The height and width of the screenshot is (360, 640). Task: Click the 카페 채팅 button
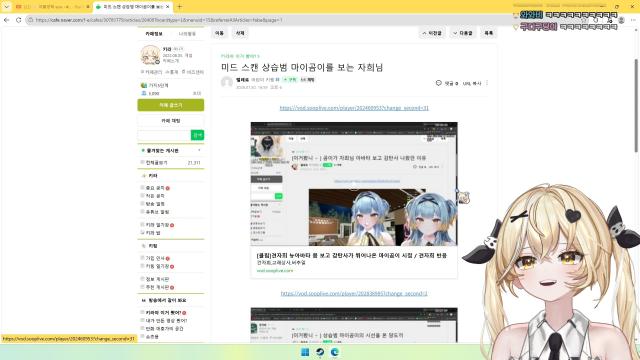point(171,121)
